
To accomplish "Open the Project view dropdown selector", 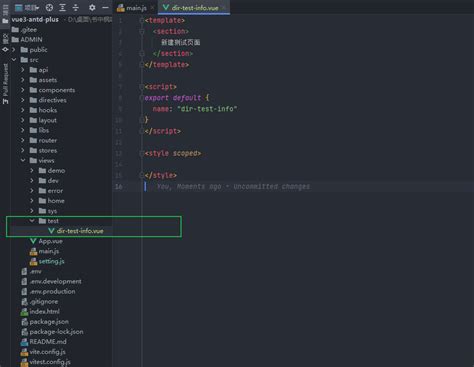I will coord(27,7).
